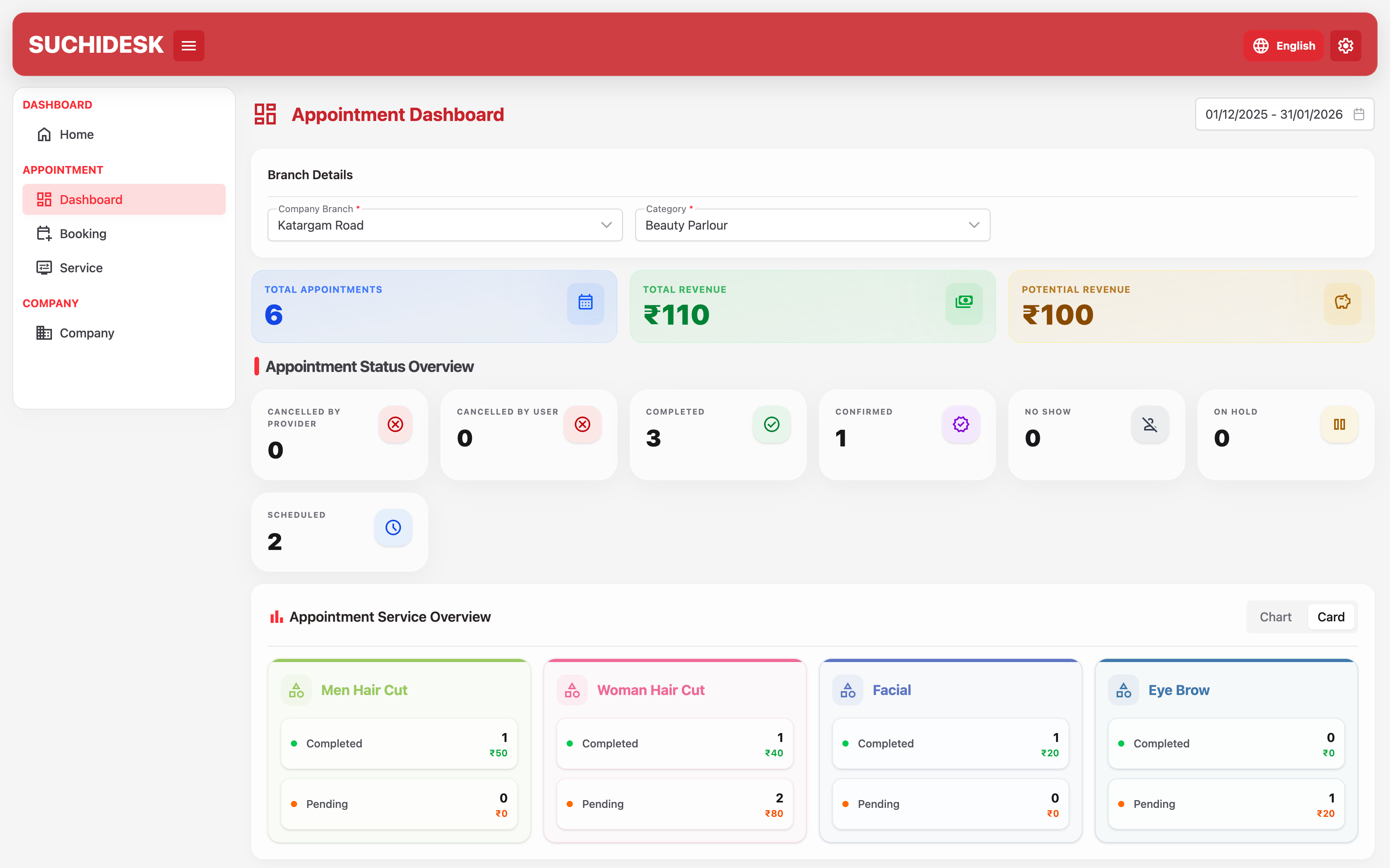The height and width of the screenshot is (868, 1390).
Task: Click the No Show person-off icon
Action: pos(1150,424)
